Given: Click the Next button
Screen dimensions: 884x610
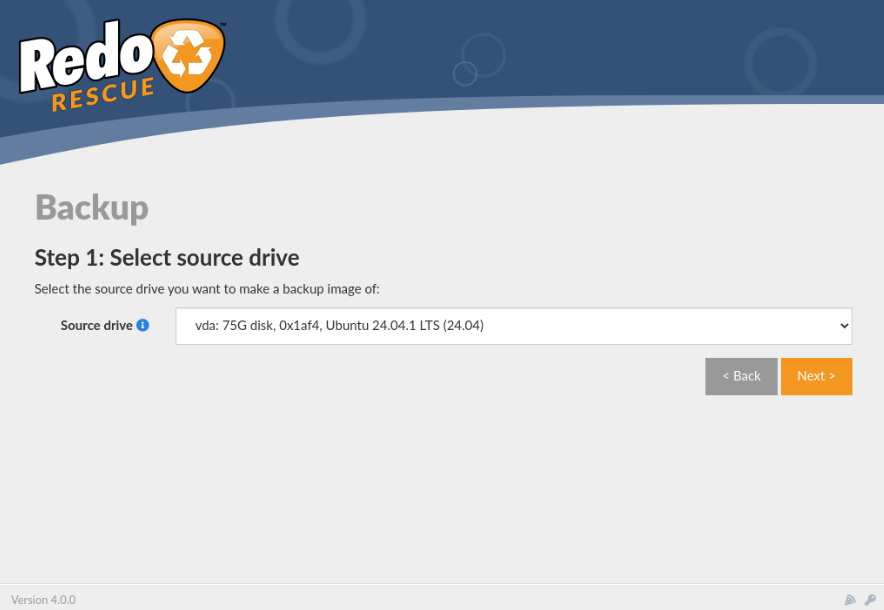Looking at the screenshot, I should point(816,376).
